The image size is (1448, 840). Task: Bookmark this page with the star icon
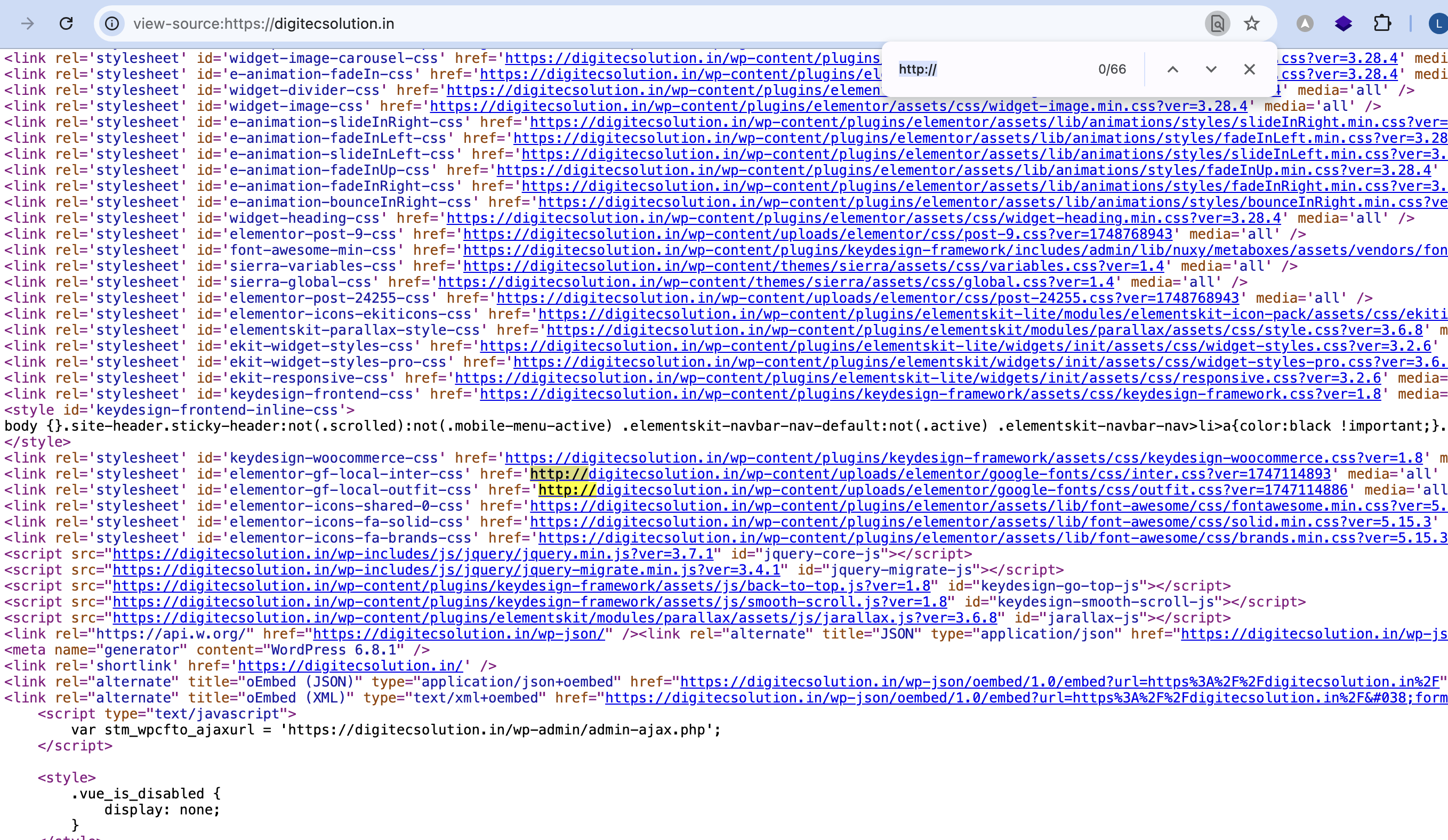(1251, 23)
